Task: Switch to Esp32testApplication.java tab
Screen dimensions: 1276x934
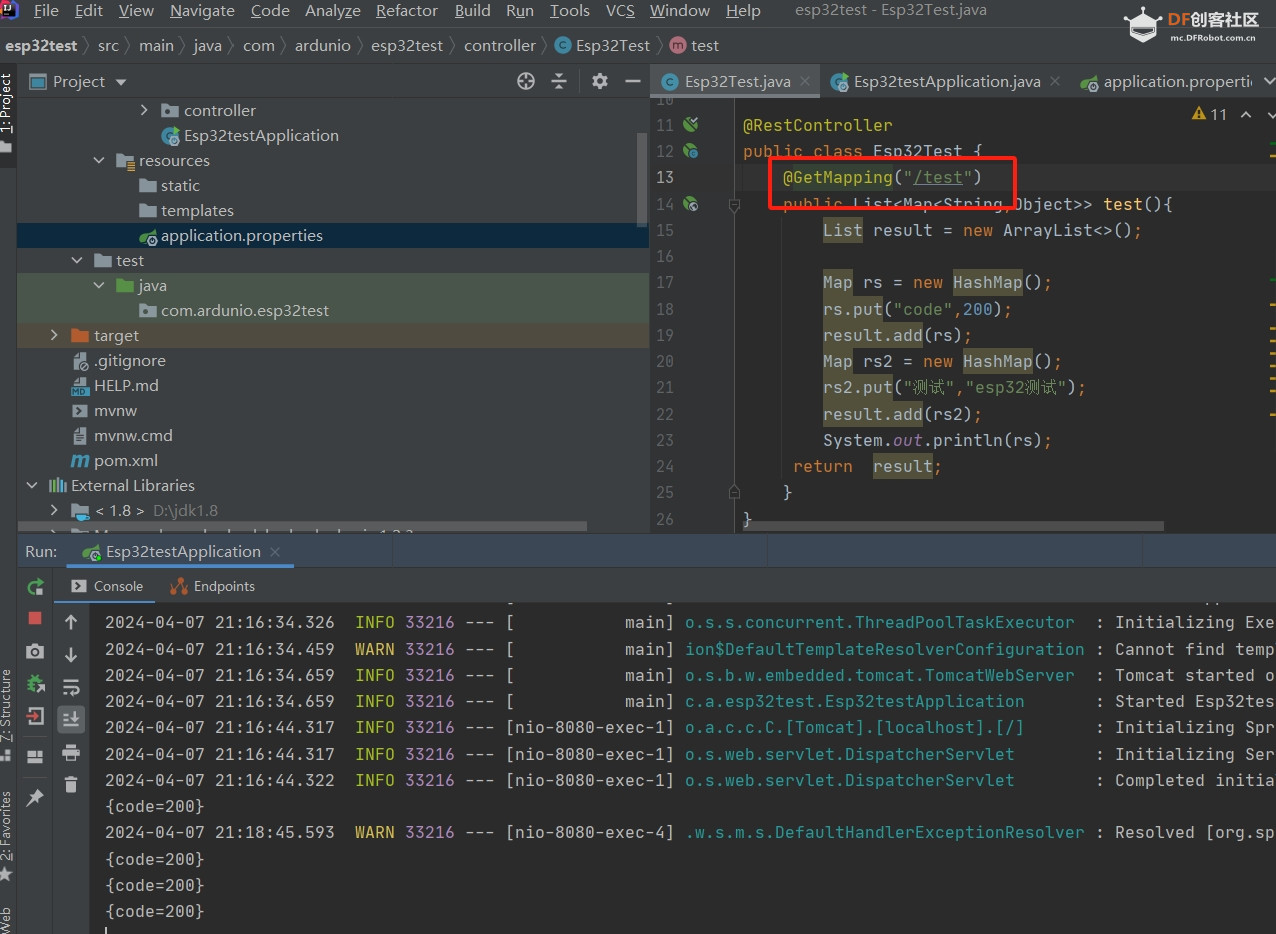Action: pos(946,82)
